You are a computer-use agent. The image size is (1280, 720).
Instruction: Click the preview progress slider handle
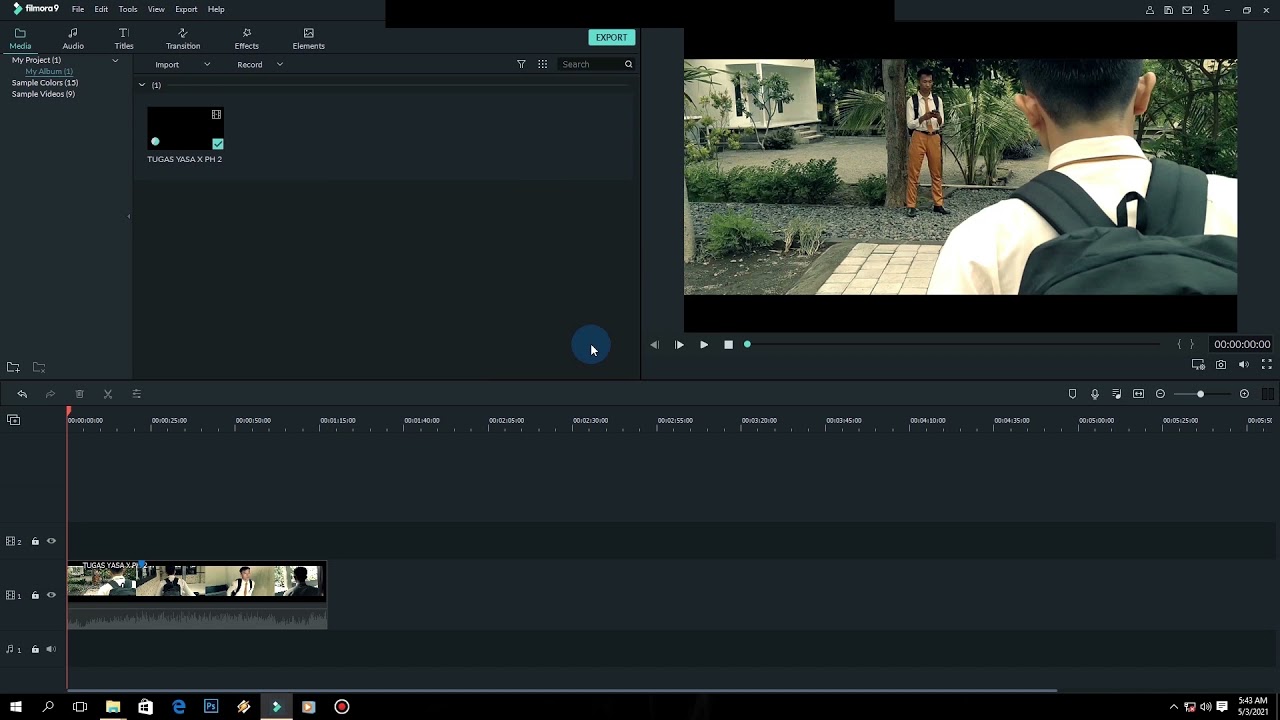pyautogui.click(x=747, y=344)
